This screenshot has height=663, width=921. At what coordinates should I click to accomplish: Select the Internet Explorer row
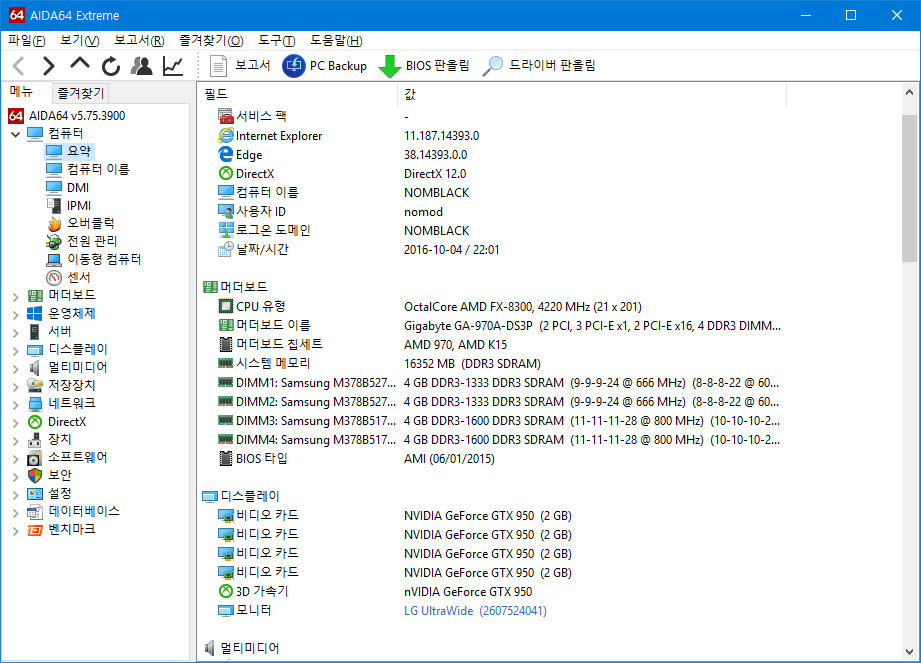[x=492, y=136]
